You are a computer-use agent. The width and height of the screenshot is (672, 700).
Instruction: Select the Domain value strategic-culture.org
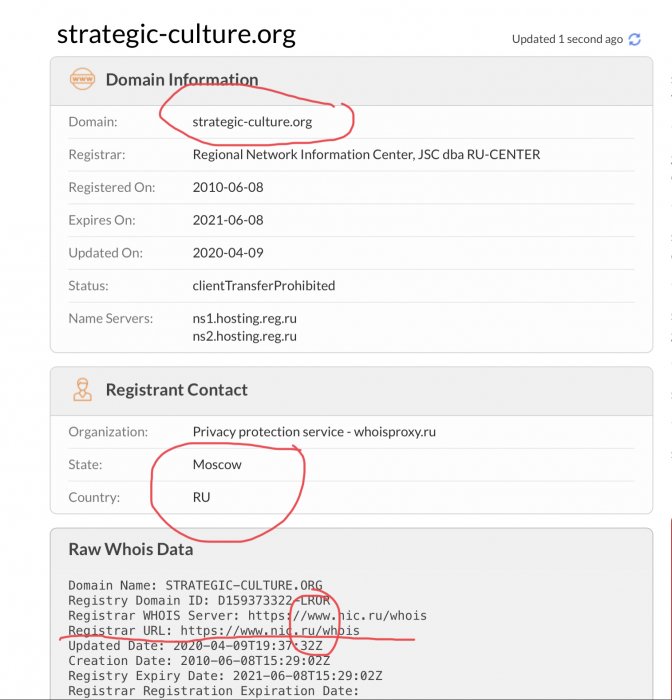pyautogui.click(x=252, y=122)
